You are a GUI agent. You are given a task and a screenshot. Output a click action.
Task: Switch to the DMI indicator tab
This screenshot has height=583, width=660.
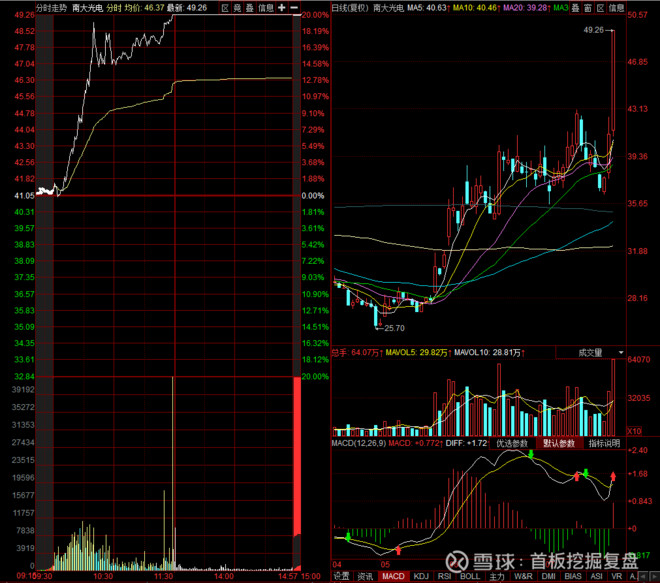point(548,576)
